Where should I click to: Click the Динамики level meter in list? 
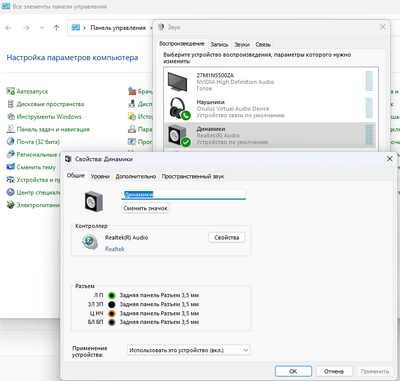(369, 135)
